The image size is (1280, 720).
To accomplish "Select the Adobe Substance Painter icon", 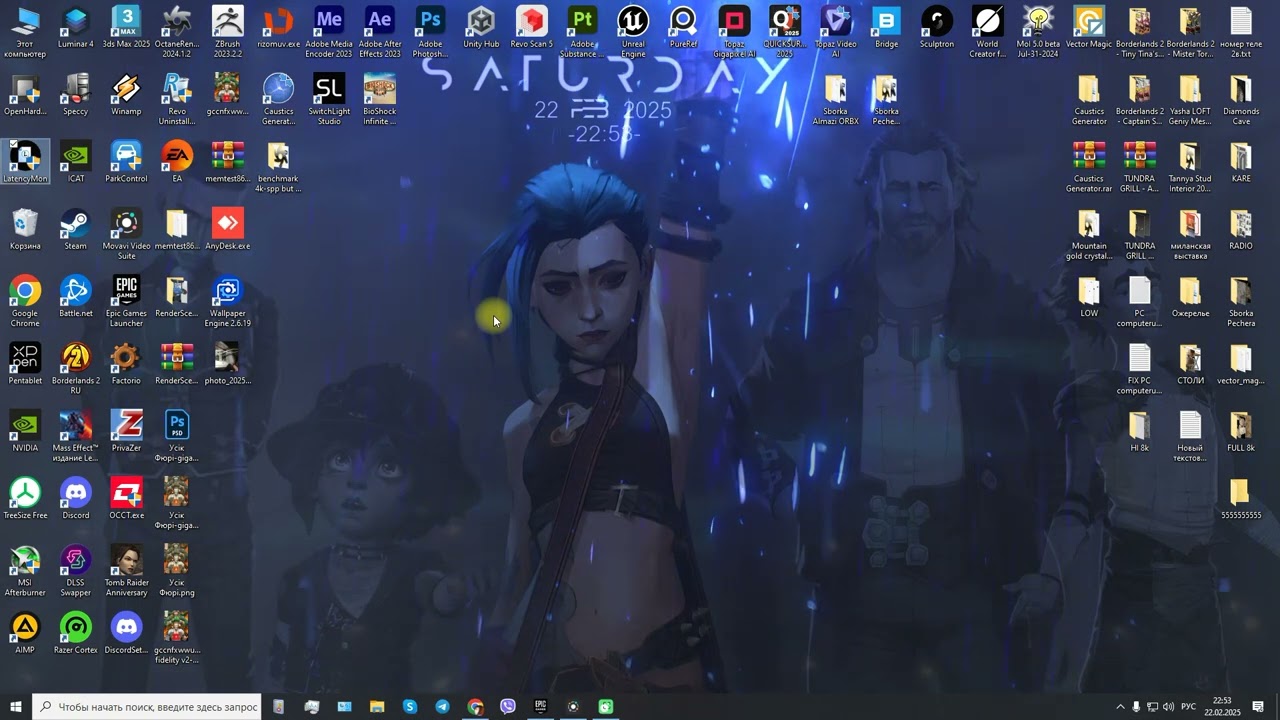I will [582, 33].
